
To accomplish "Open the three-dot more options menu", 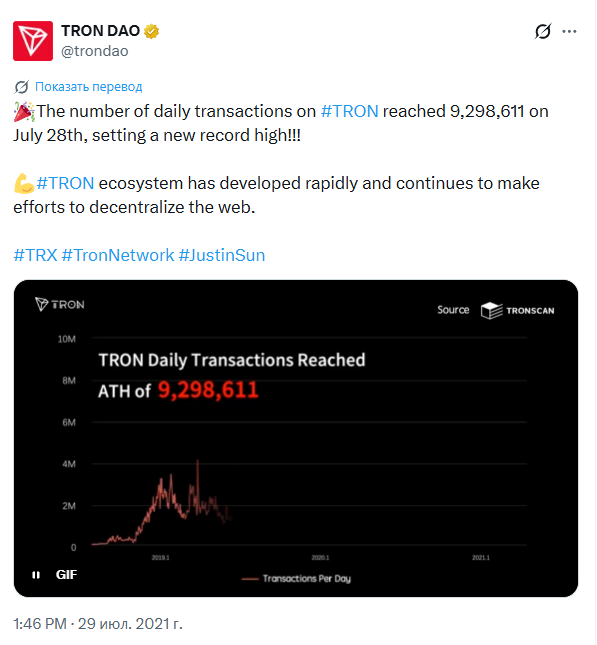I will click(x=569, y=31).
